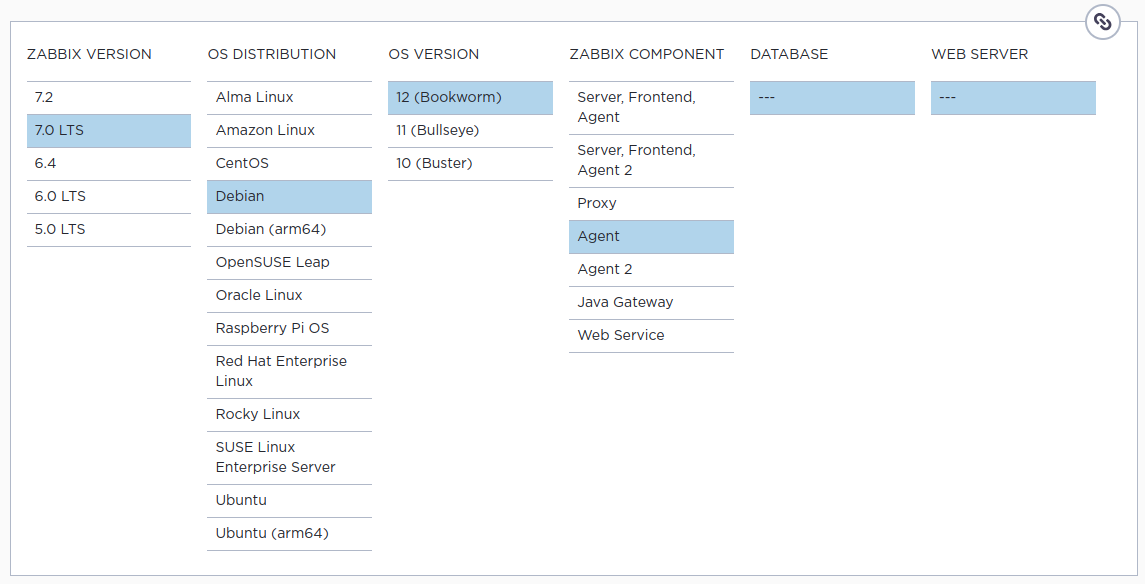
Task: Click the copy link icon
Action: click(x=1102, y=22)
